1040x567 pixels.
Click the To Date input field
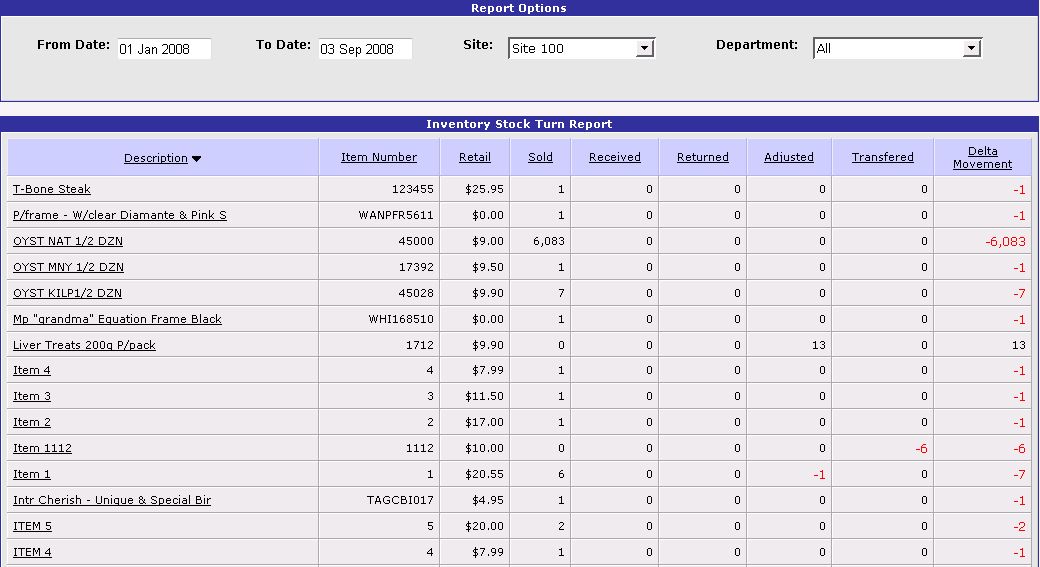tap(365, 49)
